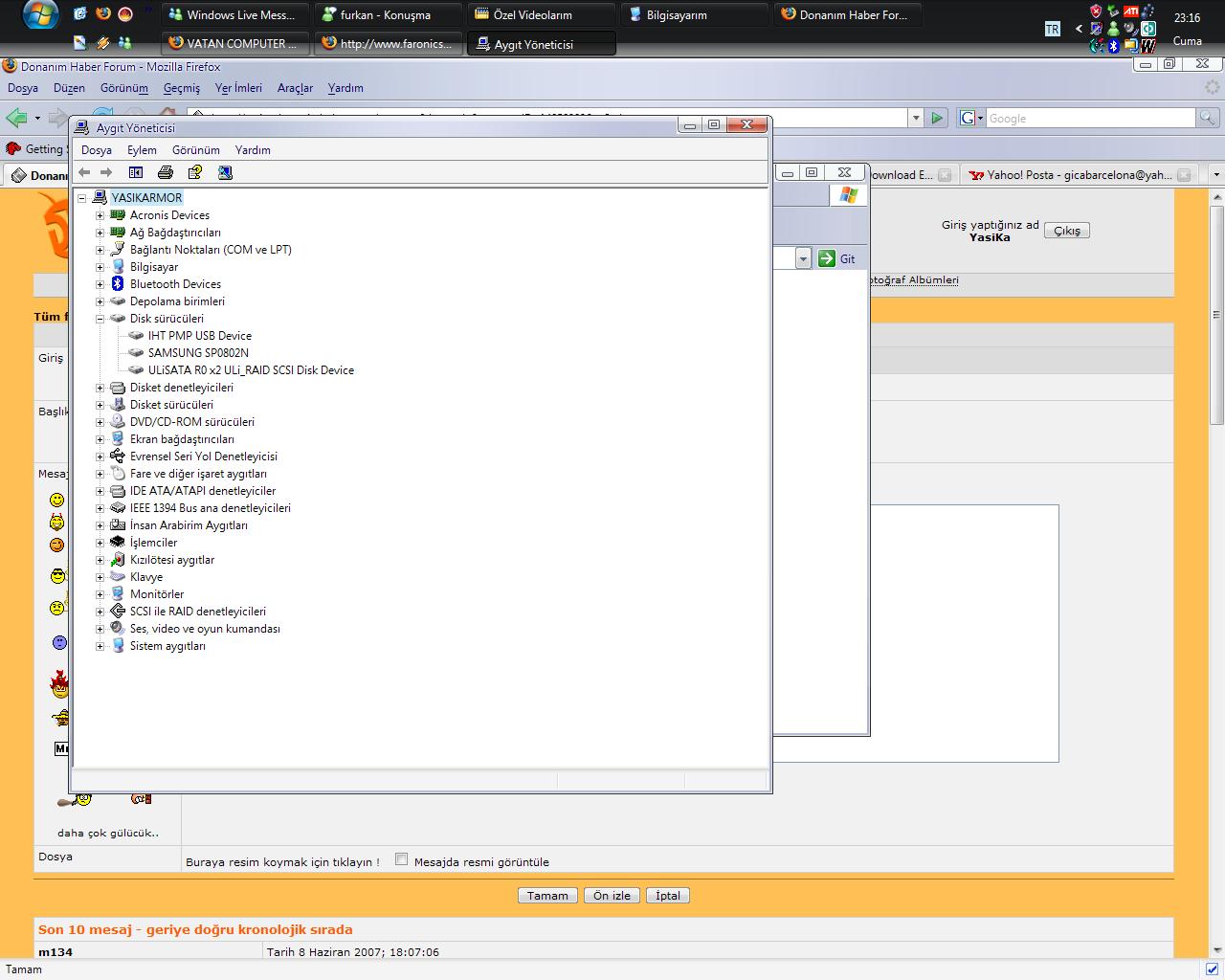
Task: Select IEEE 1394 Bus ana denetleyicileri row
Action: [x=211, y=508]
